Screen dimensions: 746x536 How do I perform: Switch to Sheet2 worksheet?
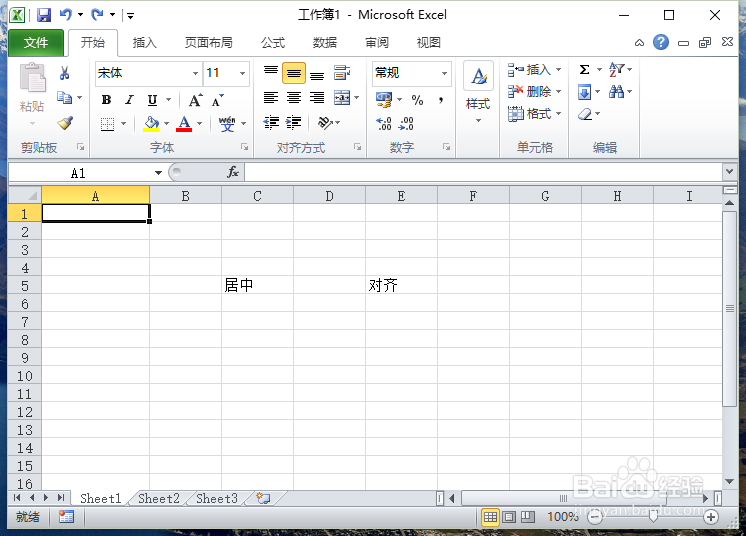[x=159, y=498]
